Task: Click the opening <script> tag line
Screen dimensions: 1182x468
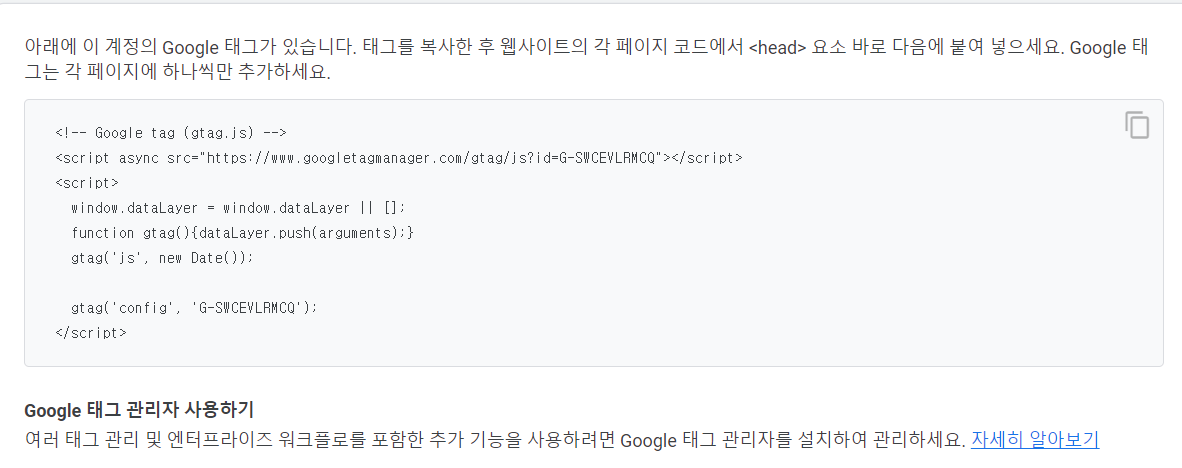Action: pos(87,183)
